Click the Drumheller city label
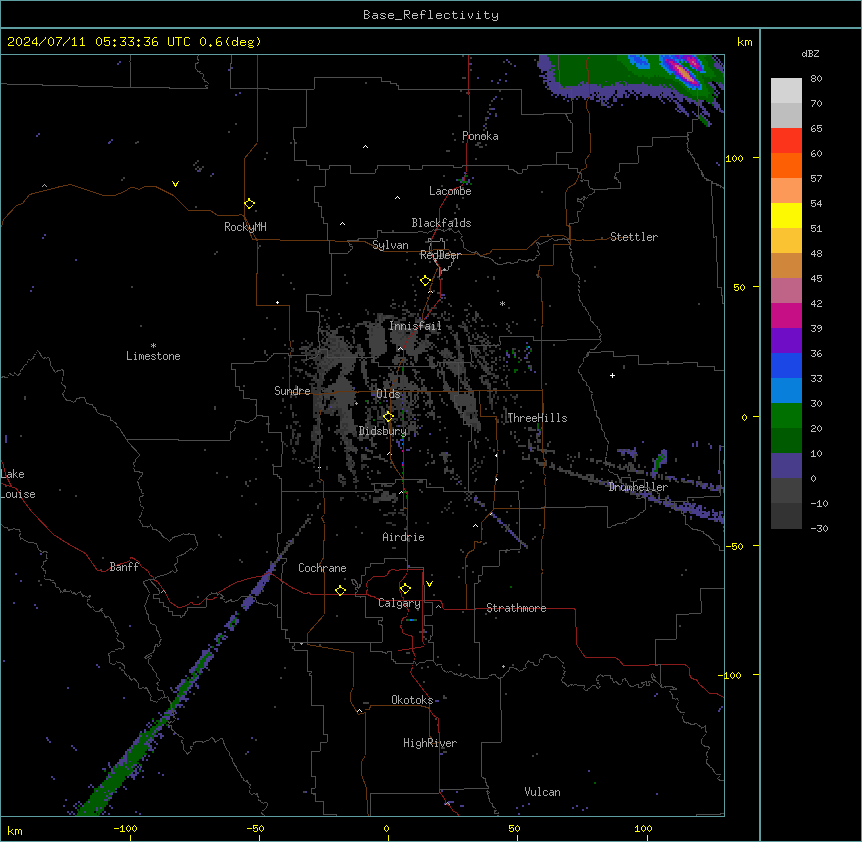 (638, 487)
